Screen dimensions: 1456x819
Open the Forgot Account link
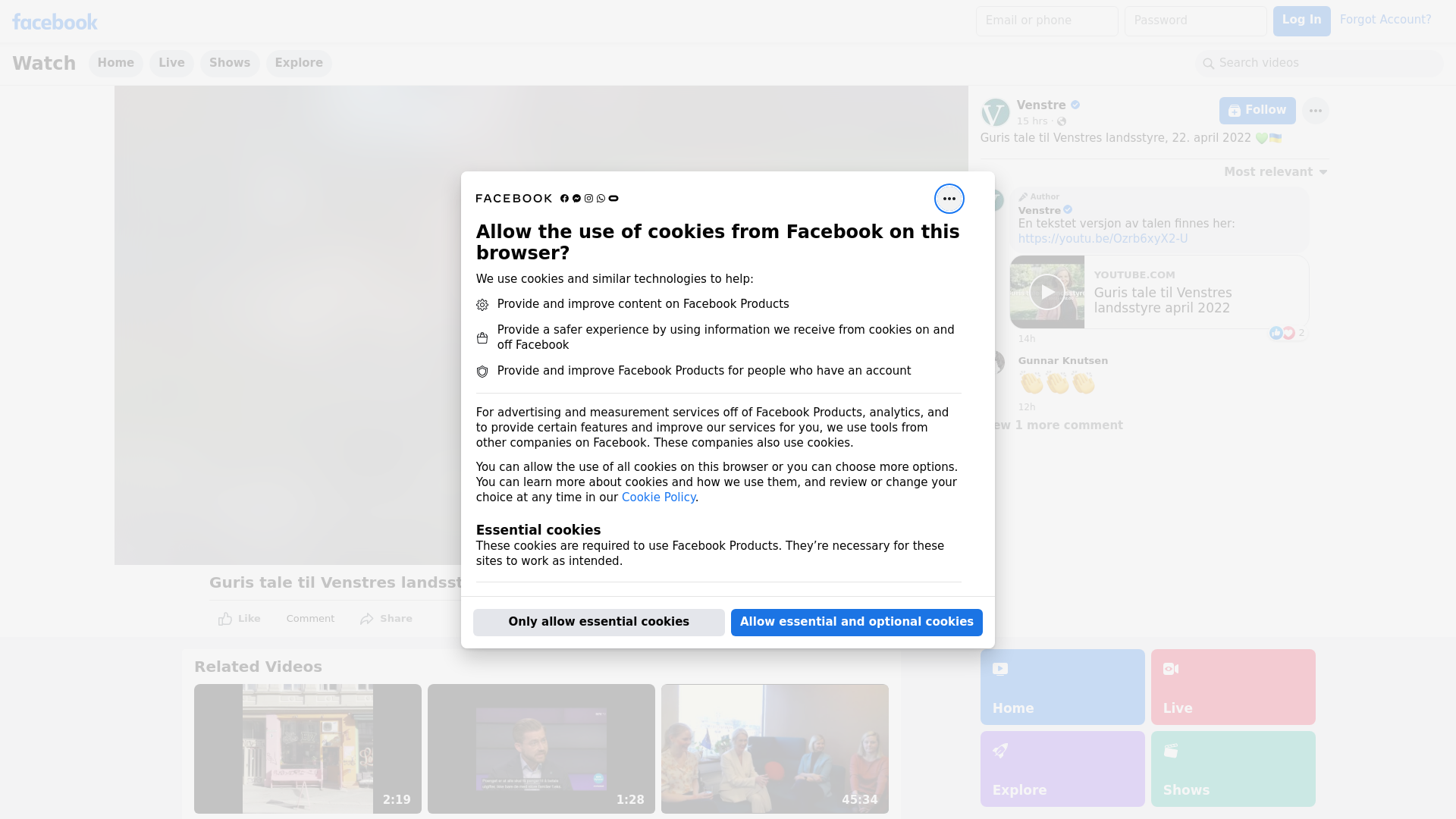[1385, 20]
